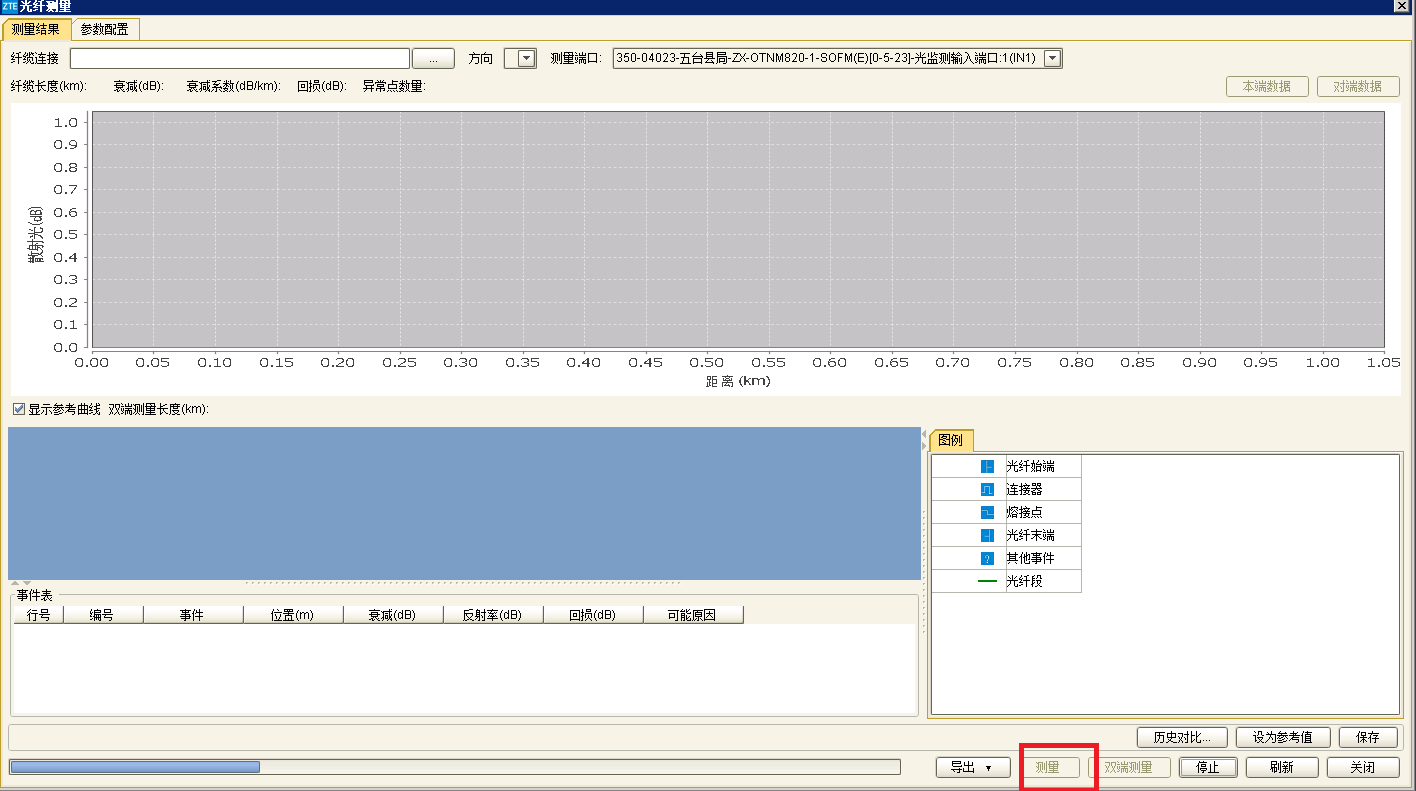
Task: Click the 纤缆连接 input field
Action: [x=240, y=59]
